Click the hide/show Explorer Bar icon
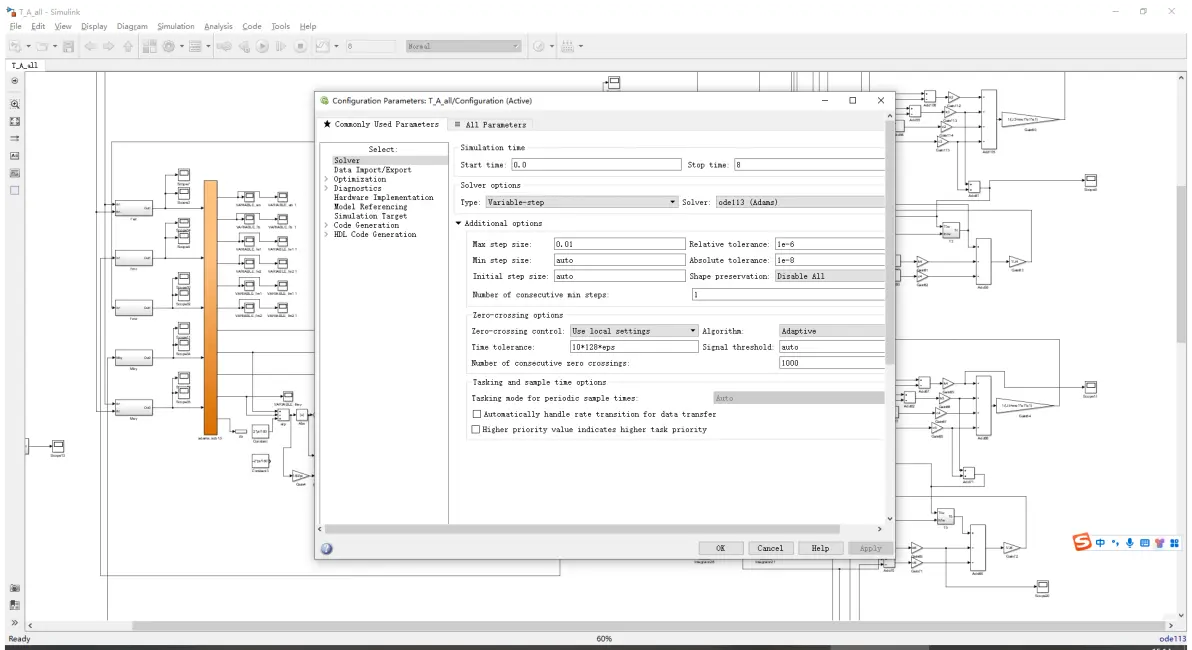Viewport: 1192px width, 650px height. (14, 81)
